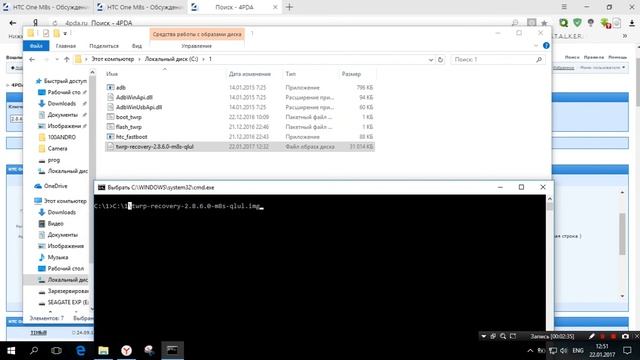Open the browser downloads arrow icon
This screenshot has height=360, width=640.
(631, 23)
